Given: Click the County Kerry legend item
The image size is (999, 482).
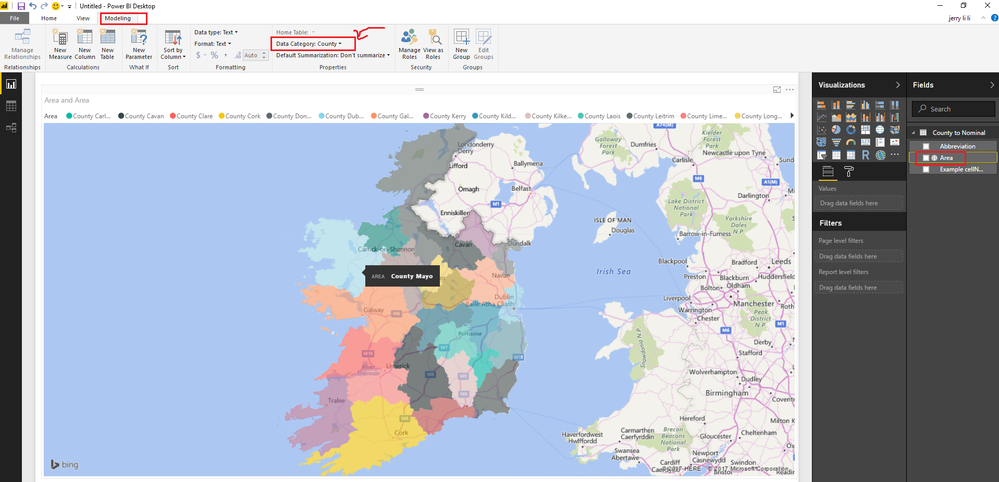Looking at the screenshot, I should [445, 116].
